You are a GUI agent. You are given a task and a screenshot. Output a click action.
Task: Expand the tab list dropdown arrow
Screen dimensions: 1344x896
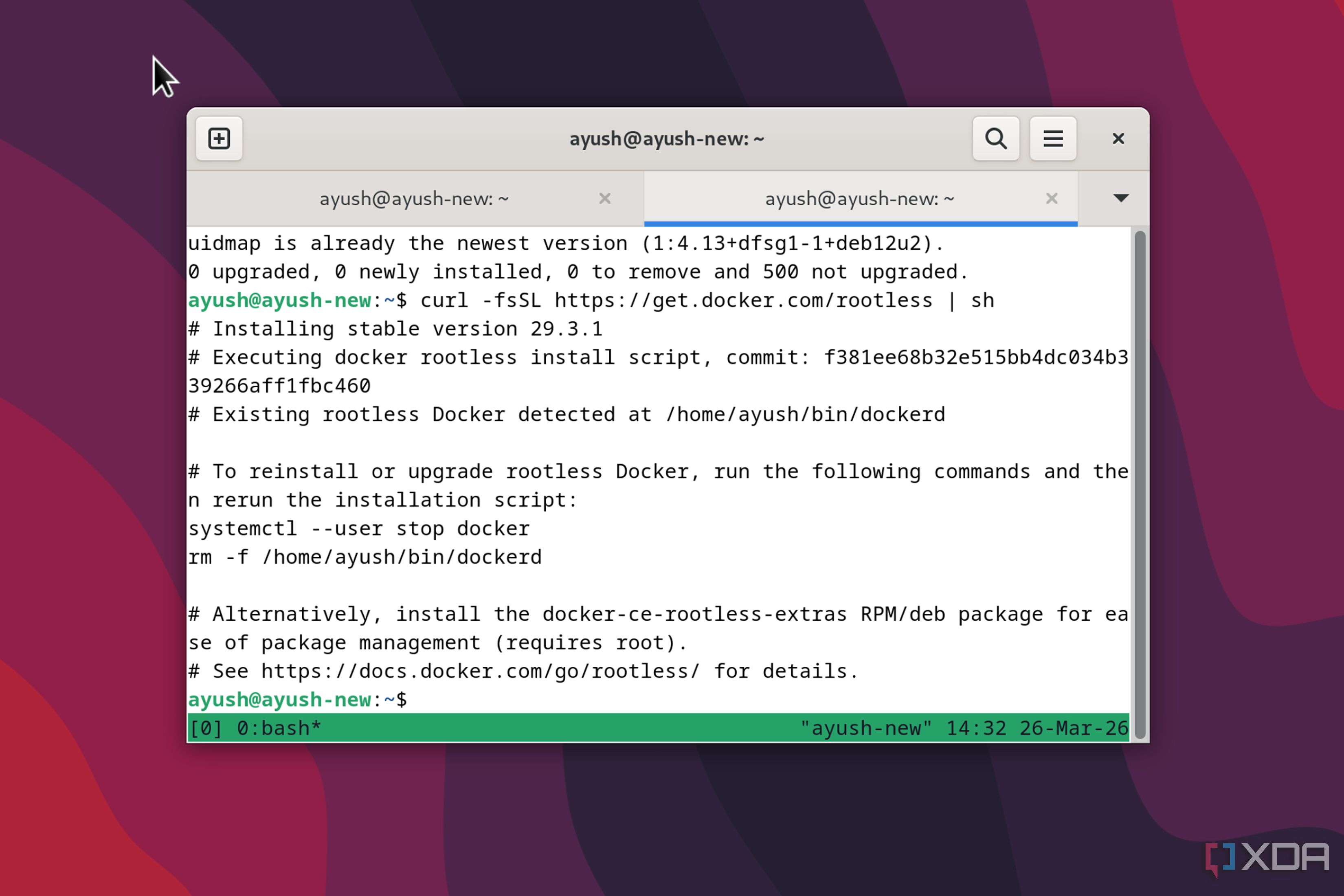[1121, 198]
